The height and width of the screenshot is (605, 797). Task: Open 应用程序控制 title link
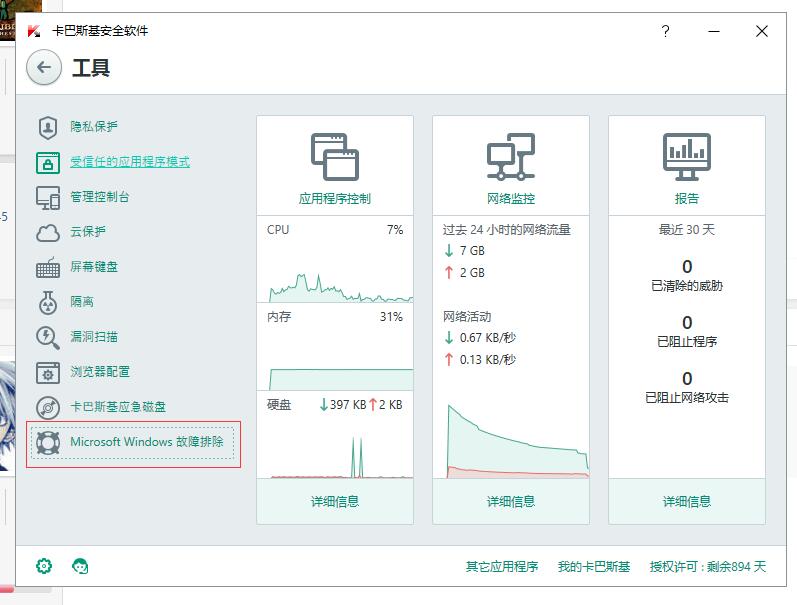tap(335, 199)
